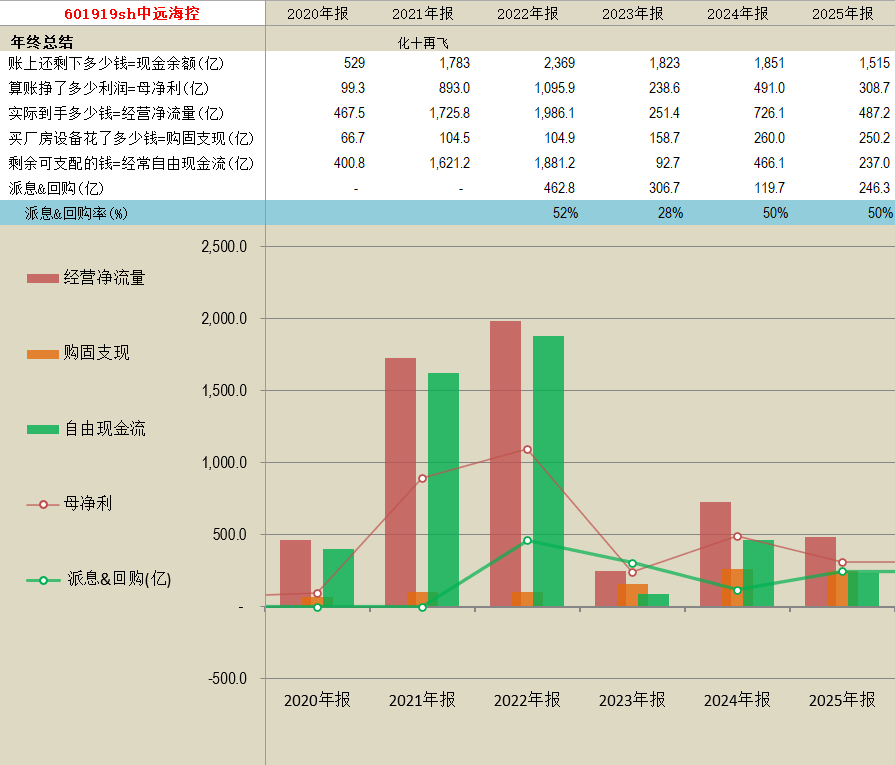Click the 2024年报 red operating cash flow bar

(715, 554)
